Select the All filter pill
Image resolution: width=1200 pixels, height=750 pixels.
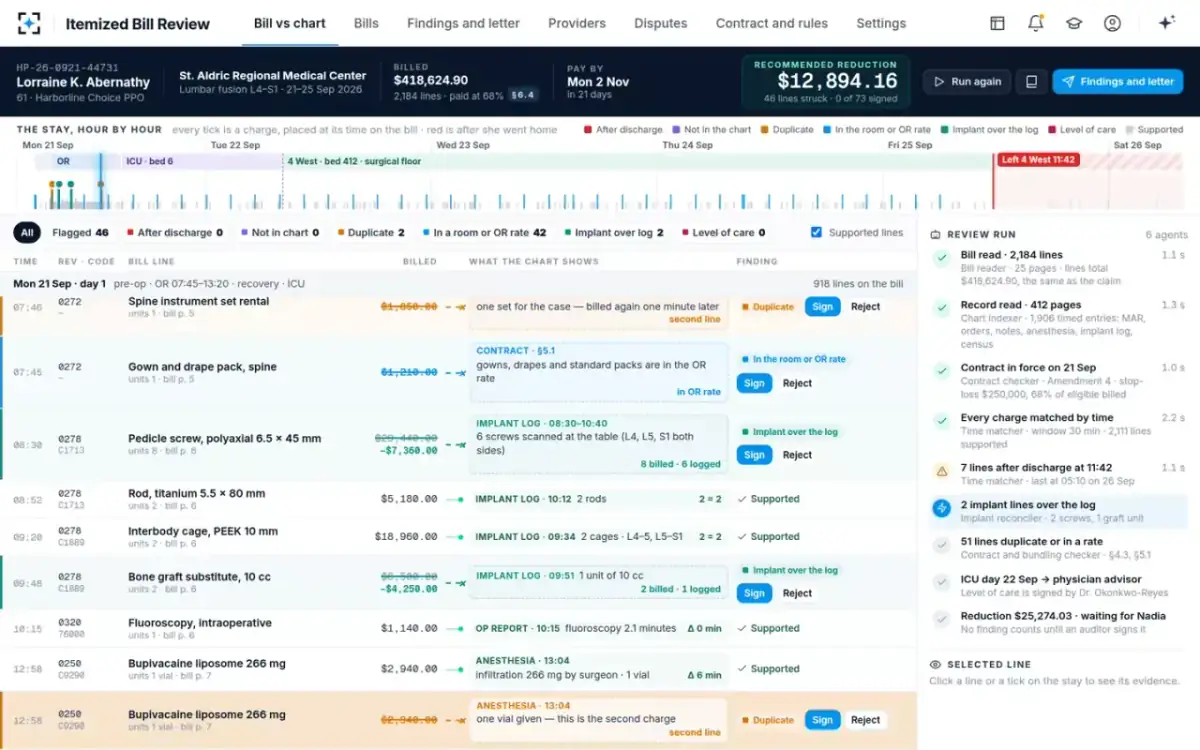point(27,233)
